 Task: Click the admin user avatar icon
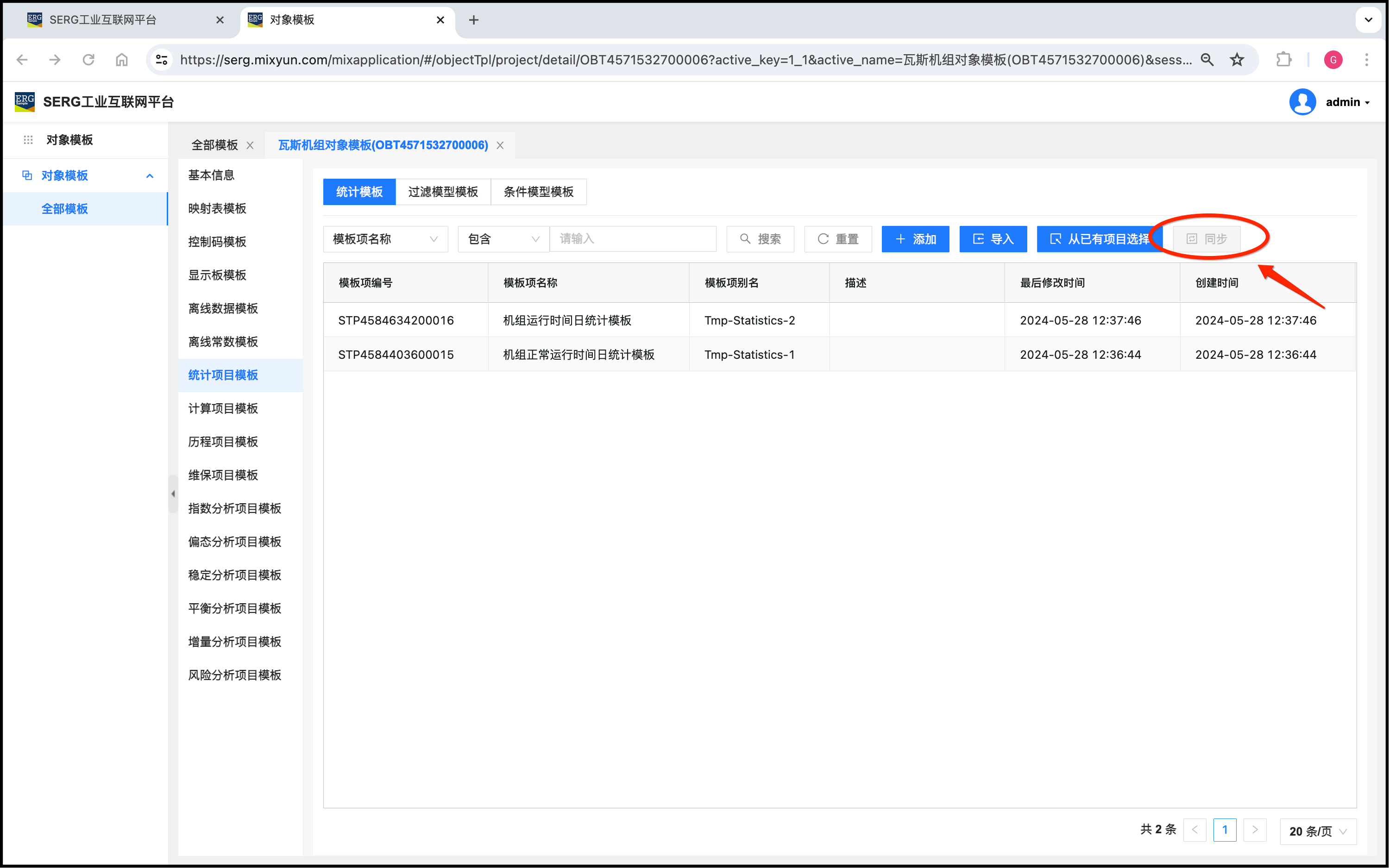tap(1302, 102)
